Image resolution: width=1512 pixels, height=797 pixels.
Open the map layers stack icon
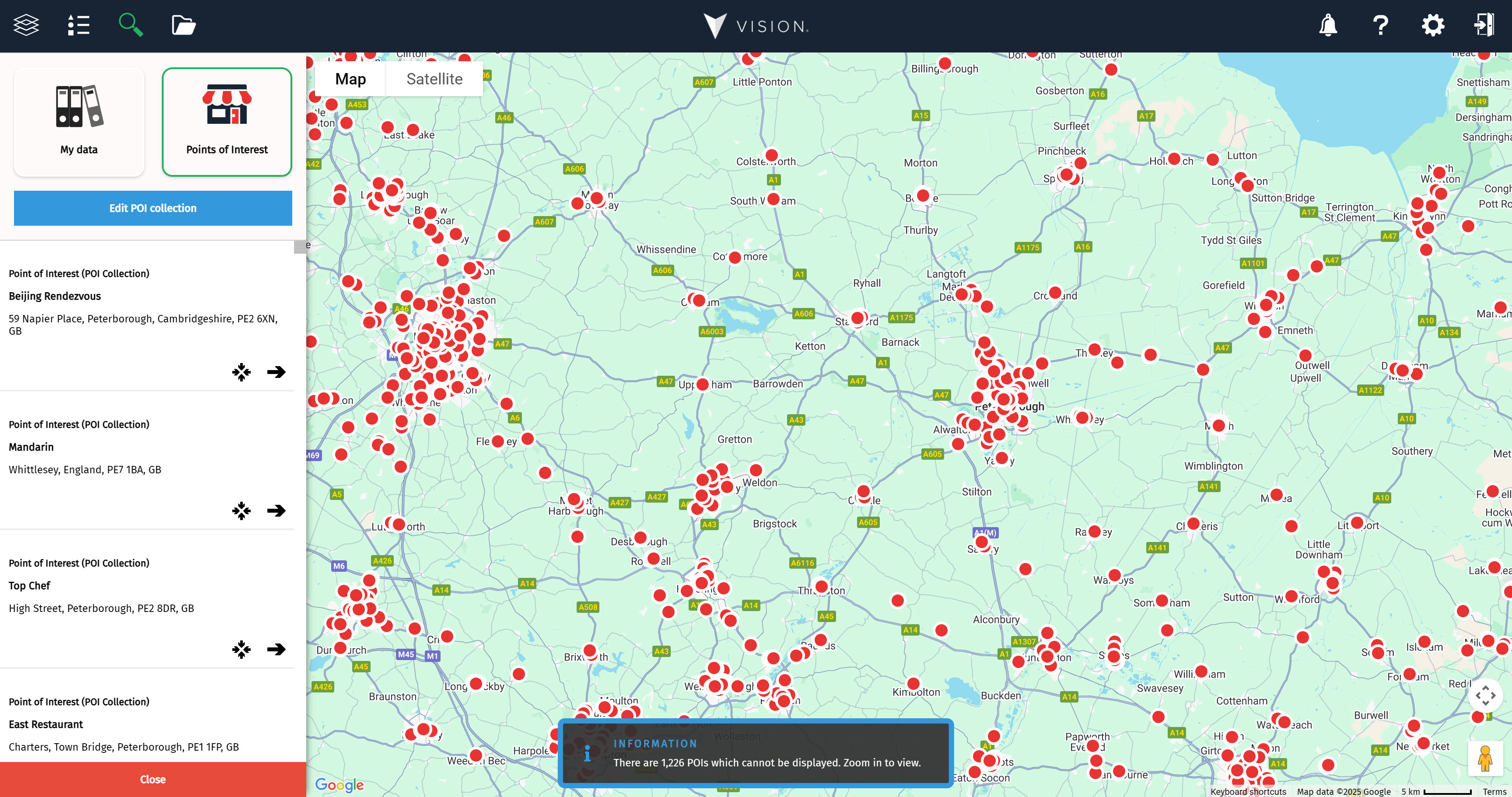click(x=26, y=25)
